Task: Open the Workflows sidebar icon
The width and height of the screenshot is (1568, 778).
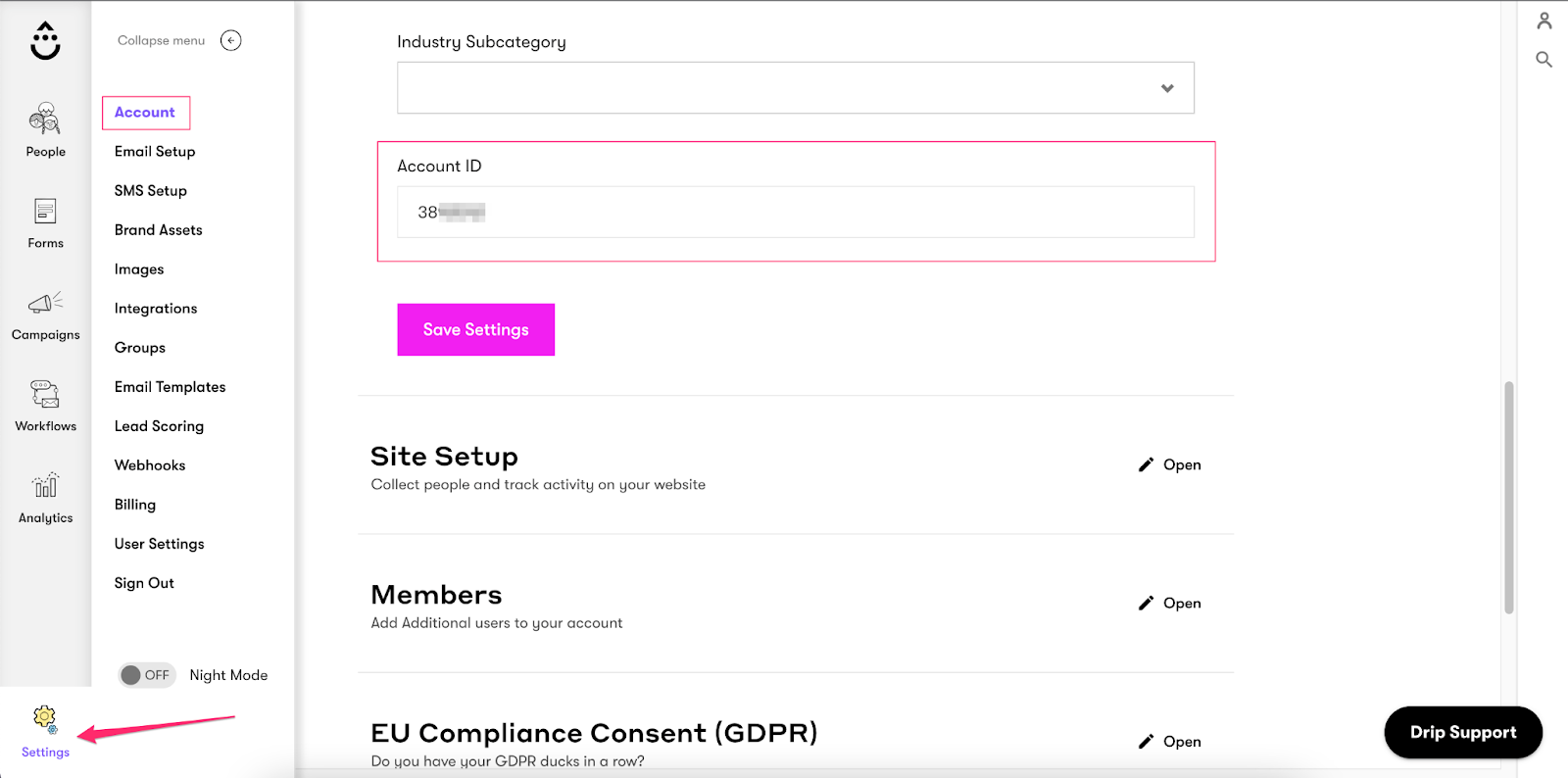Action: [45, 394]
